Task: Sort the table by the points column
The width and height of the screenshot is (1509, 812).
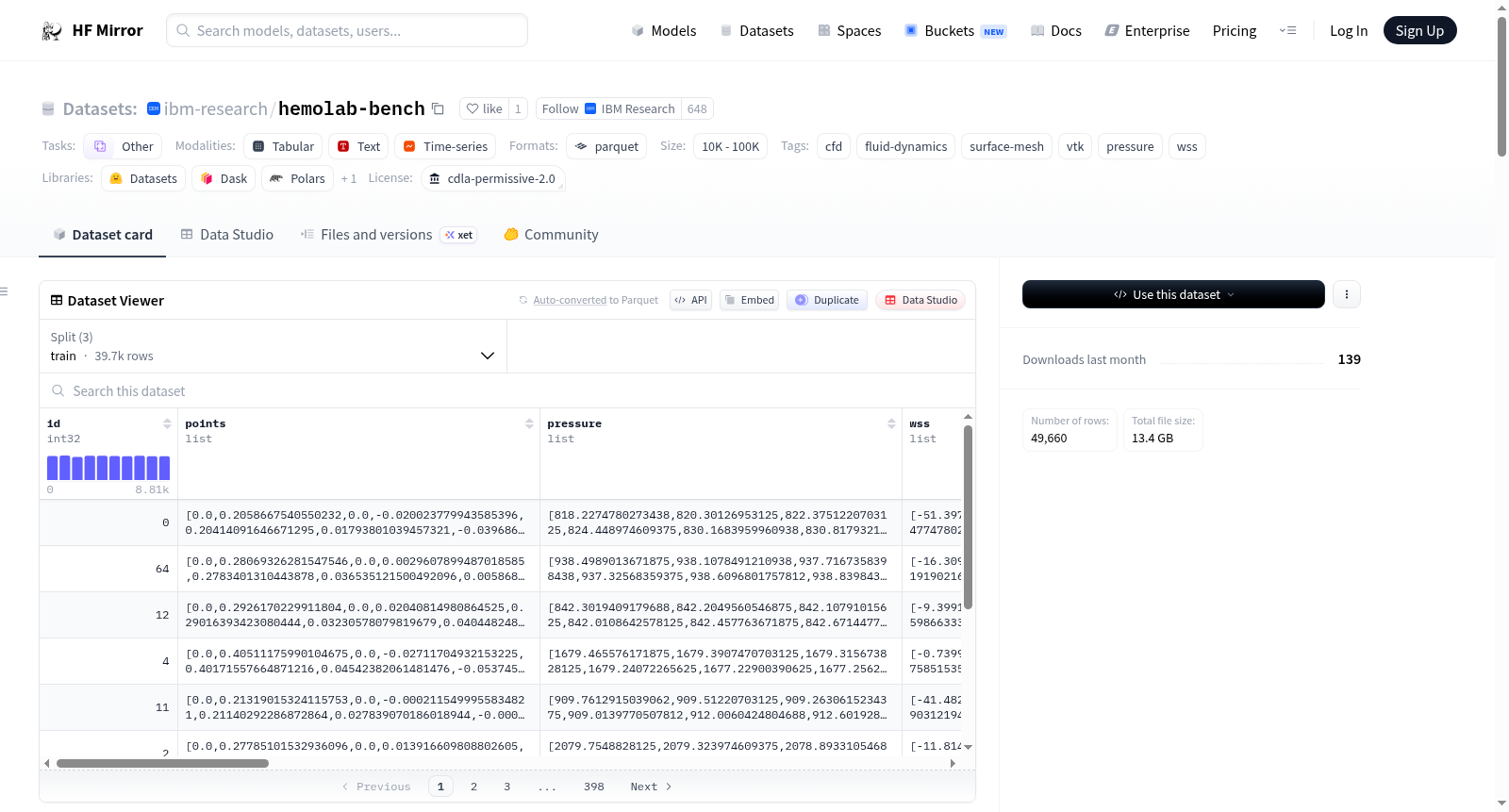Action: click(x=529, y=423)
